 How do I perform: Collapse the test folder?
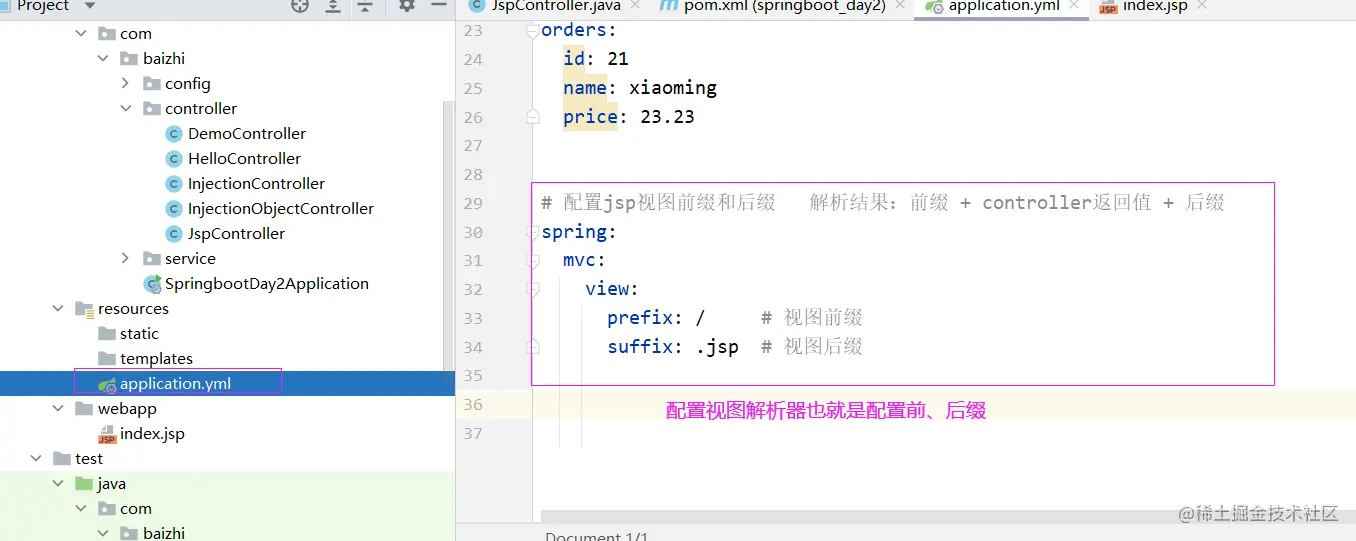pyautogui.click(x=36, y=459)
